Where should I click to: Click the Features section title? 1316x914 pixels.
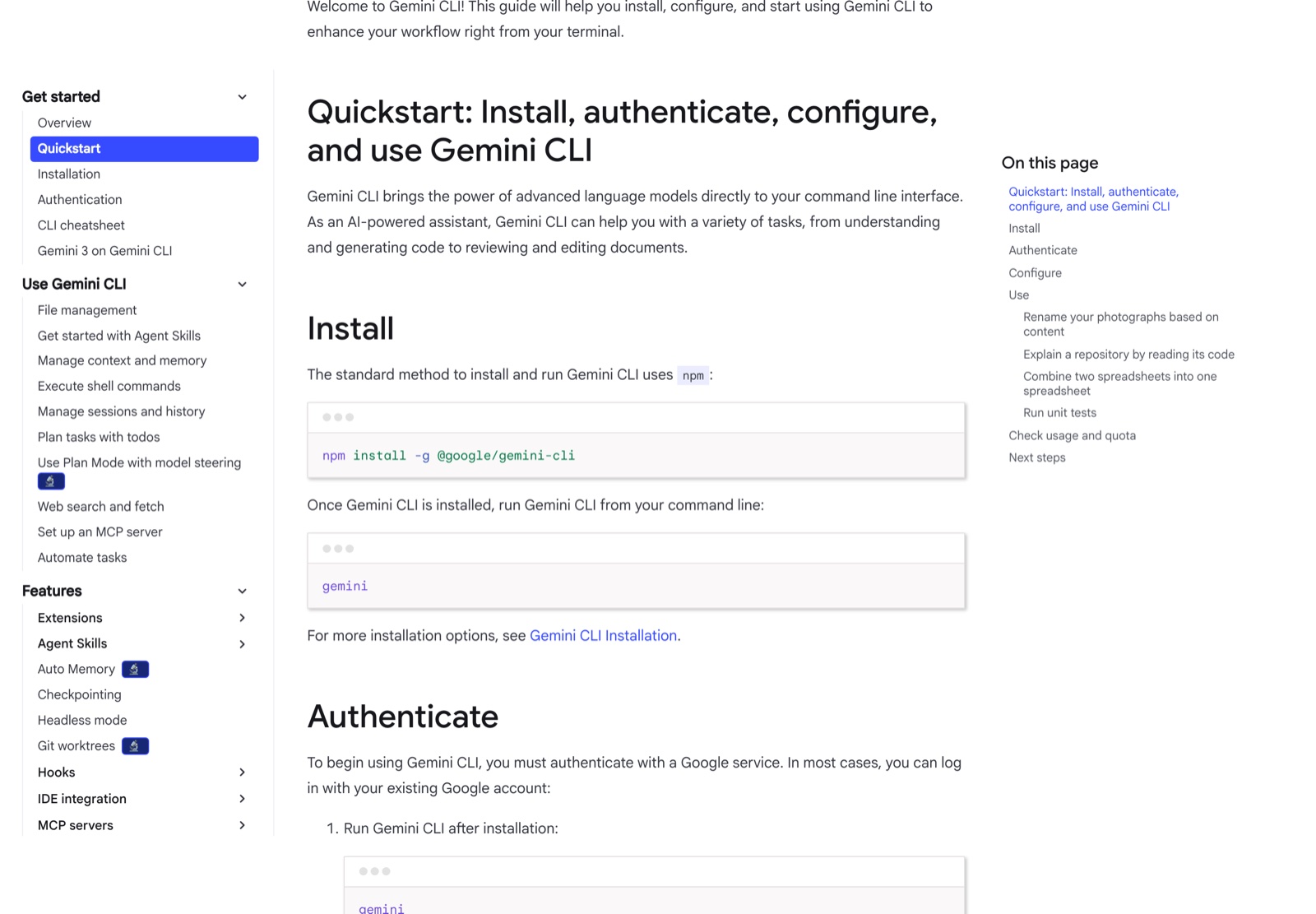52,591
